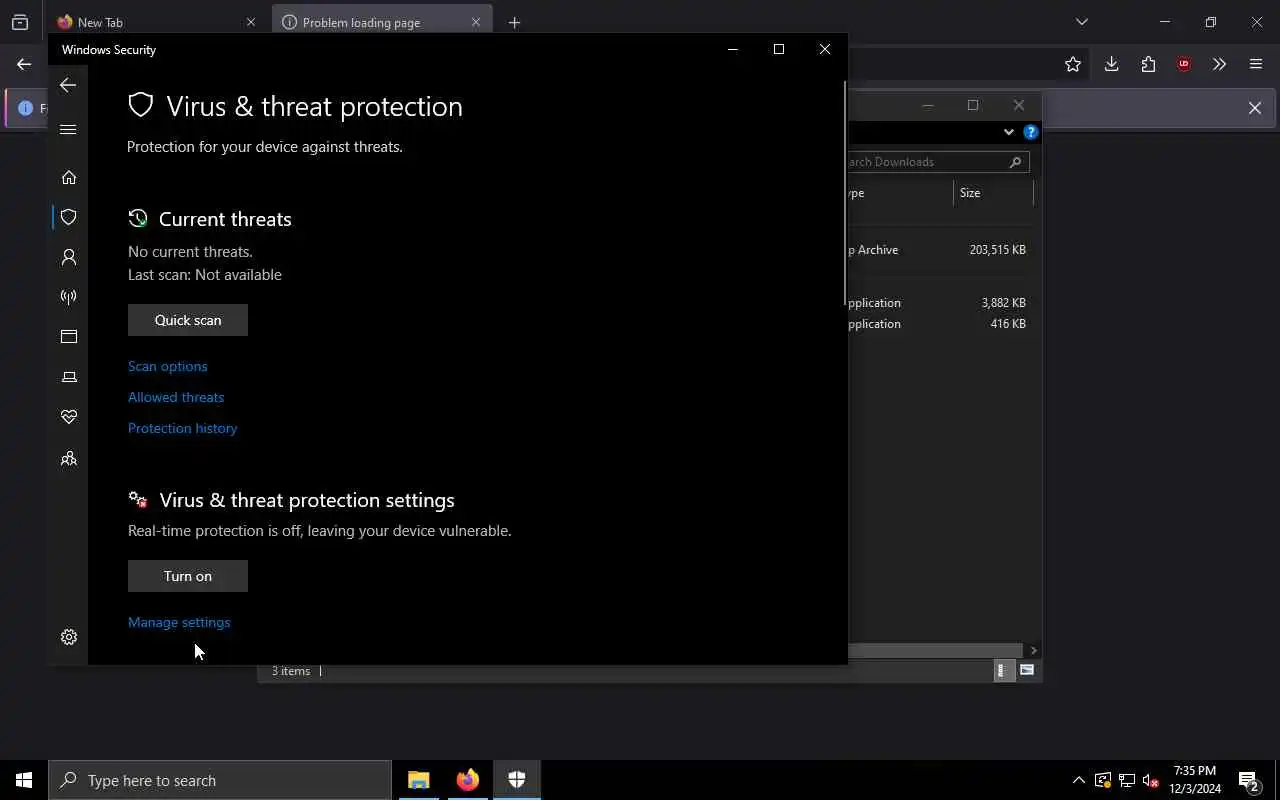Close the New Tab browser tab
The image size is (1280, 800).
(x=251, y=22)
